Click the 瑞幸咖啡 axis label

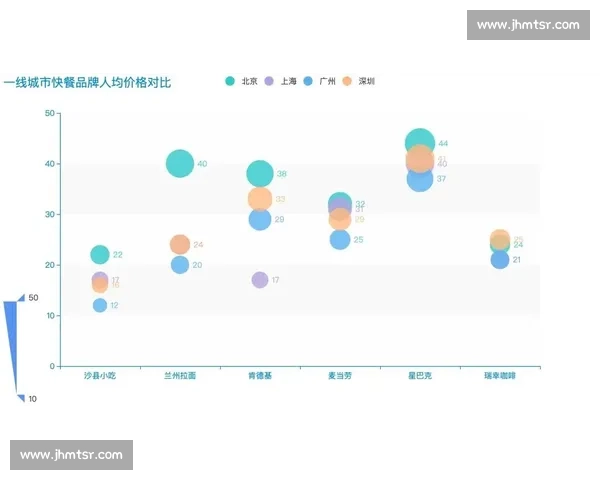tap(500, 376)
